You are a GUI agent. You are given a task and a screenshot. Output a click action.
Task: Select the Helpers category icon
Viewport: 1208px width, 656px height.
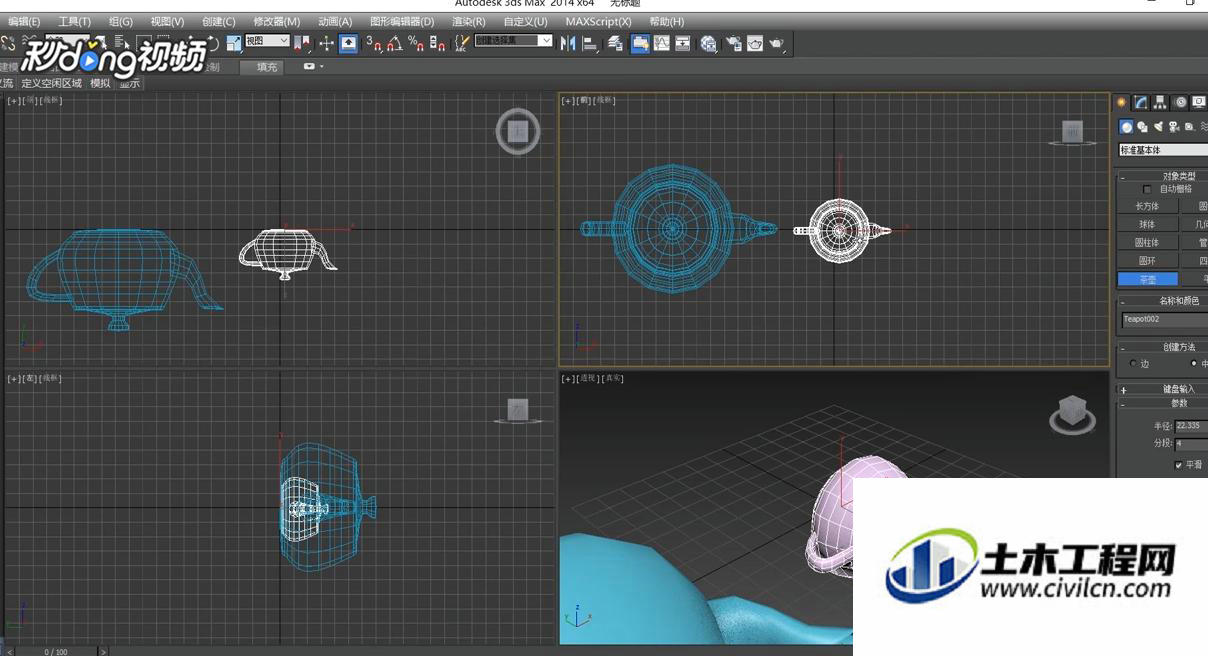1190,127
